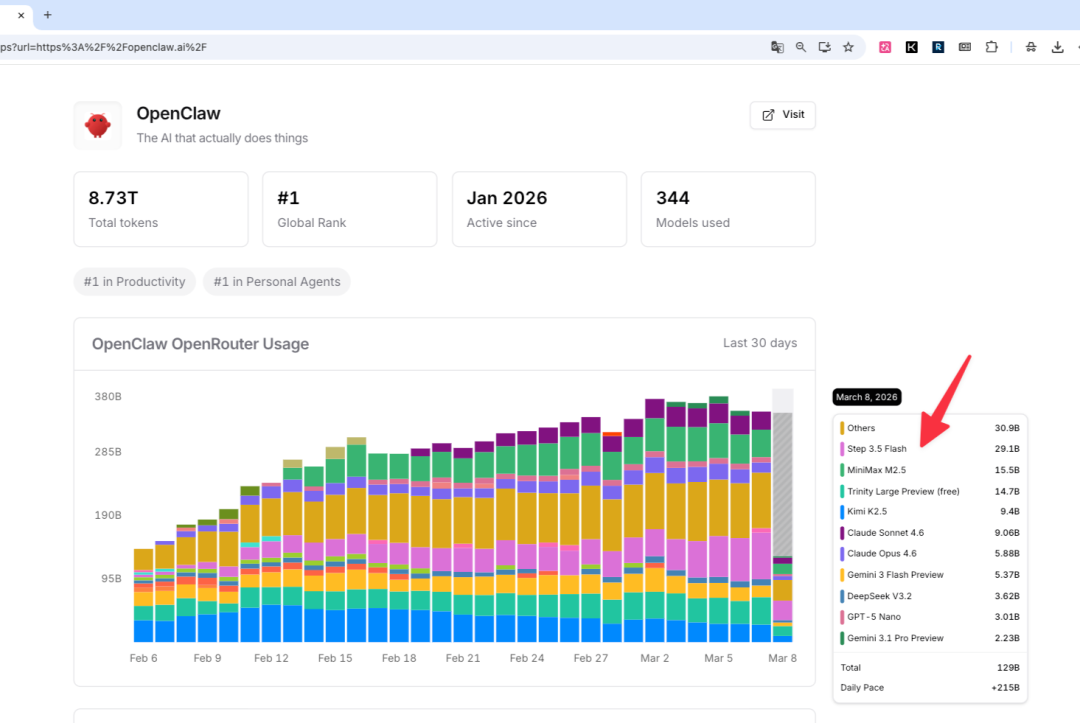Click the 344 Models used card
The width and height of the screenshot is (1080, 723).
coord(728,209)
